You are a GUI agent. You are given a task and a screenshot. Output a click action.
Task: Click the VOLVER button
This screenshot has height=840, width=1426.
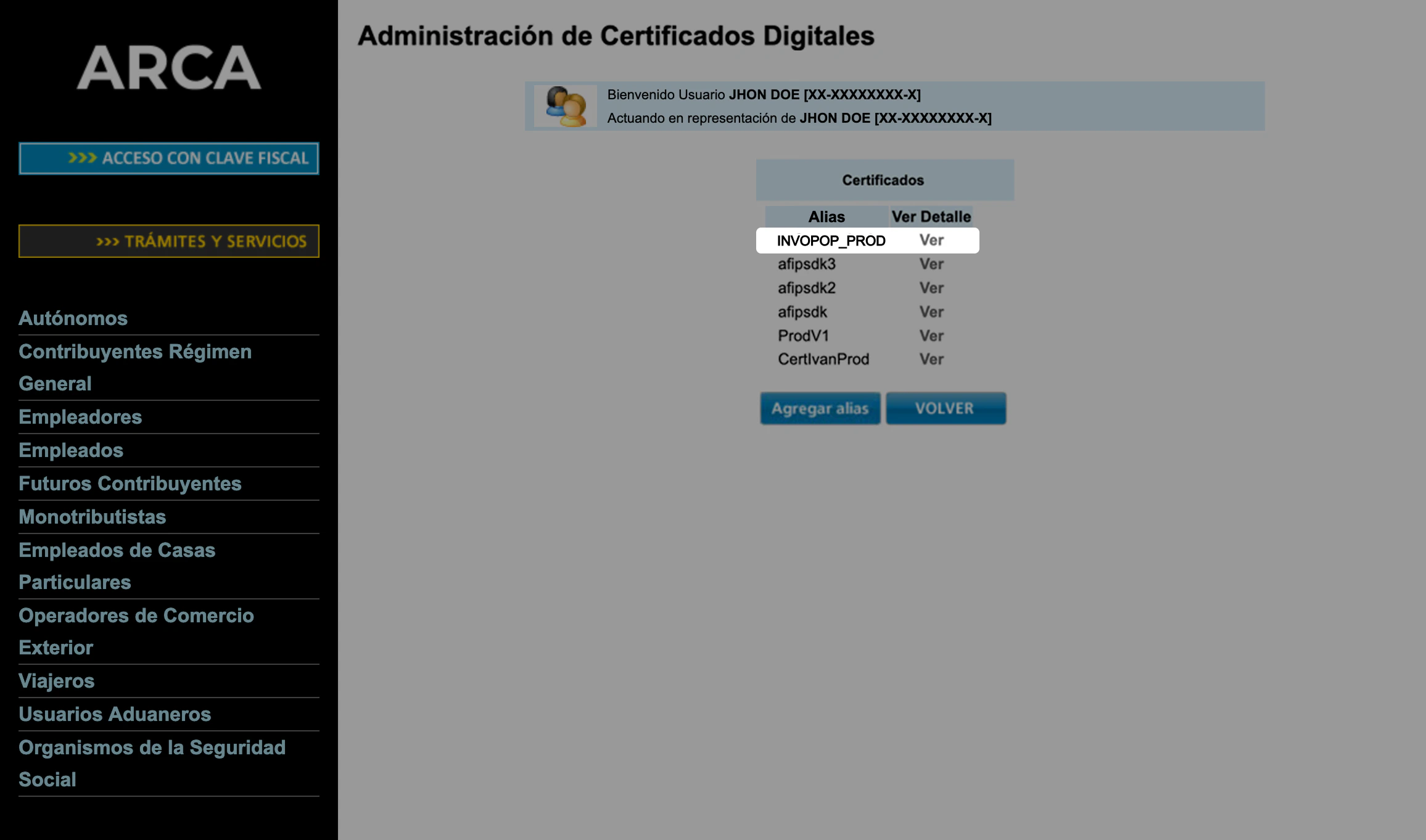(x=946, y=408)
